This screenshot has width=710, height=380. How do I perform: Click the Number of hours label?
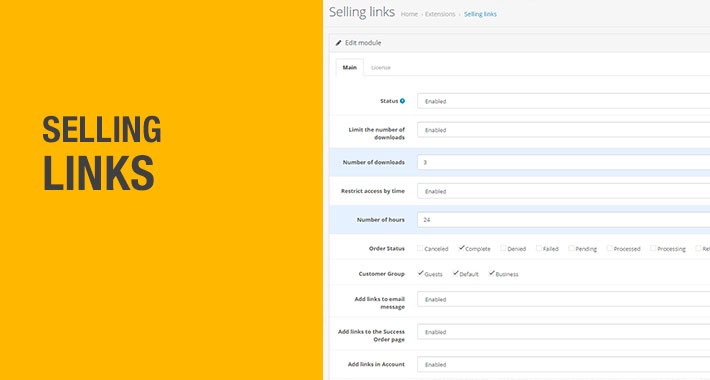[x=380, y=220]
